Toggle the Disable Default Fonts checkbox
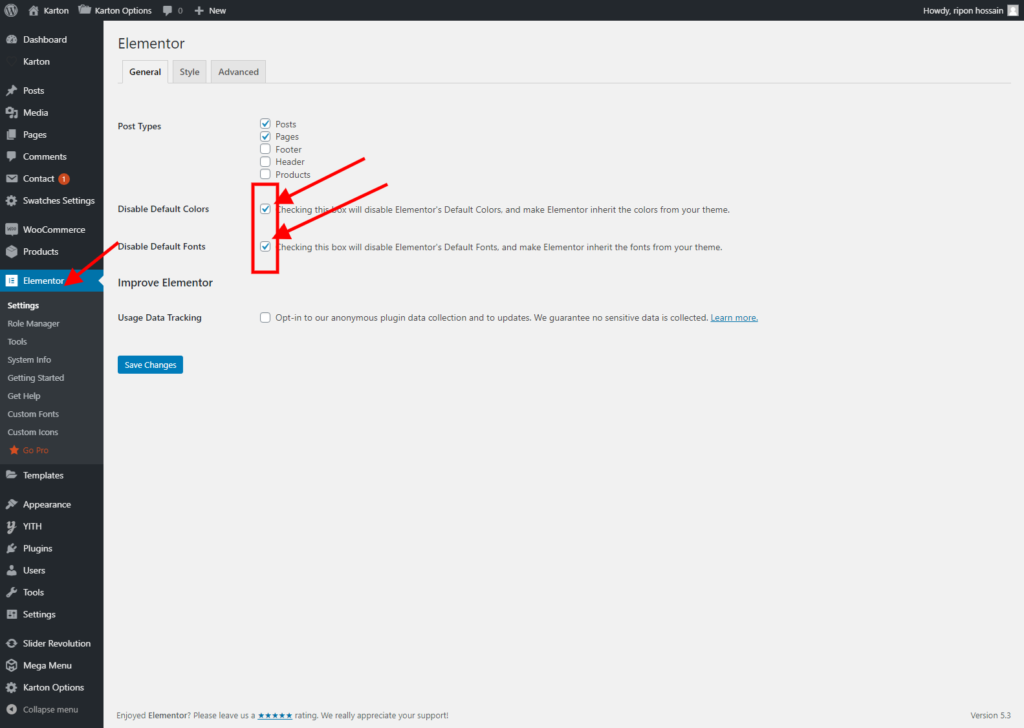 [x=265, y=246]
